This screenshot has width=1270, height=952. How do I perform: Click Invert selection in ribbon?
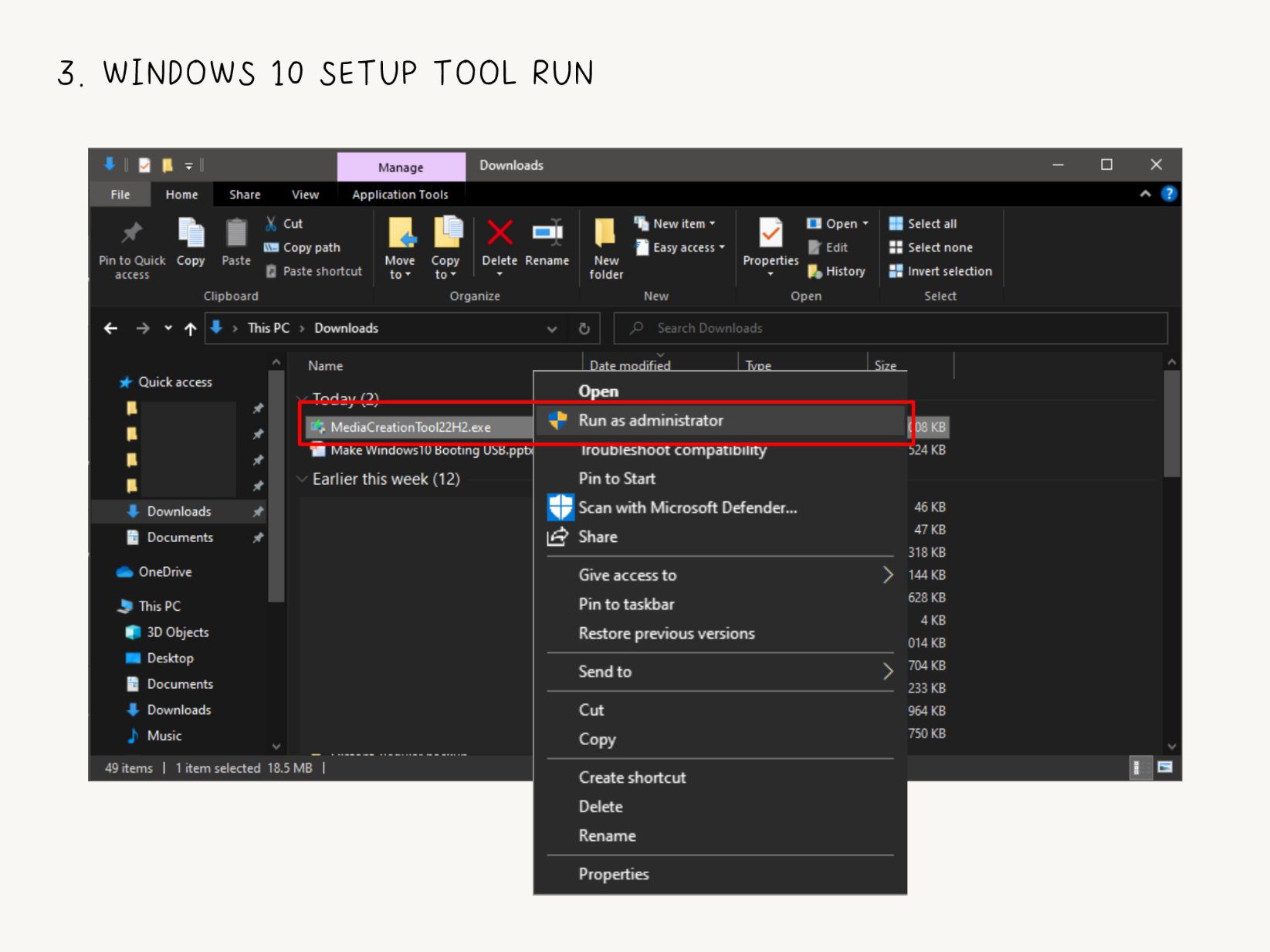coord(940,271)
